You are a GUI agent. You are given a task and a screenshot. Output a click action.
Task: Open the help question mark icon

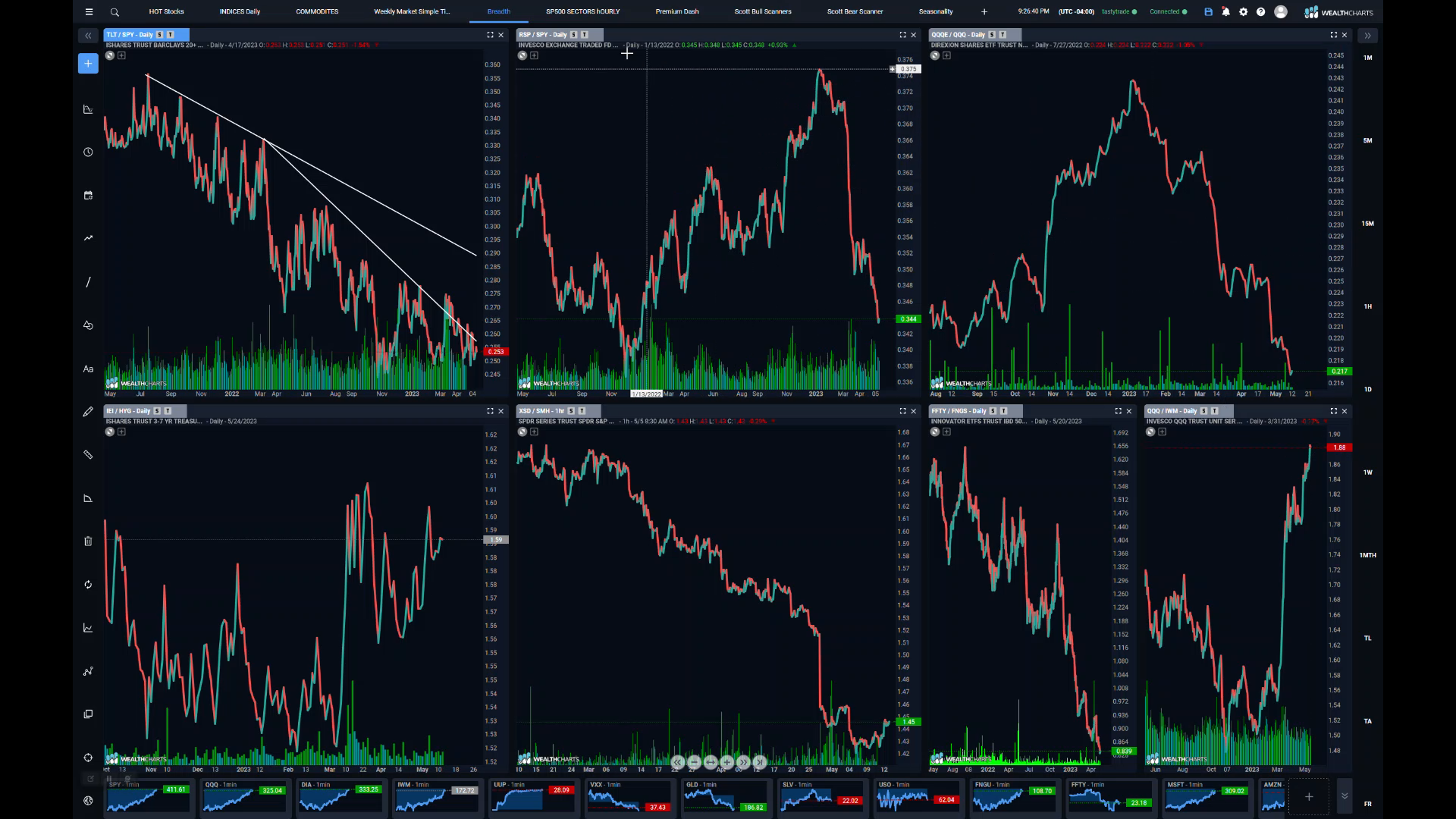tap(1260, 12)
